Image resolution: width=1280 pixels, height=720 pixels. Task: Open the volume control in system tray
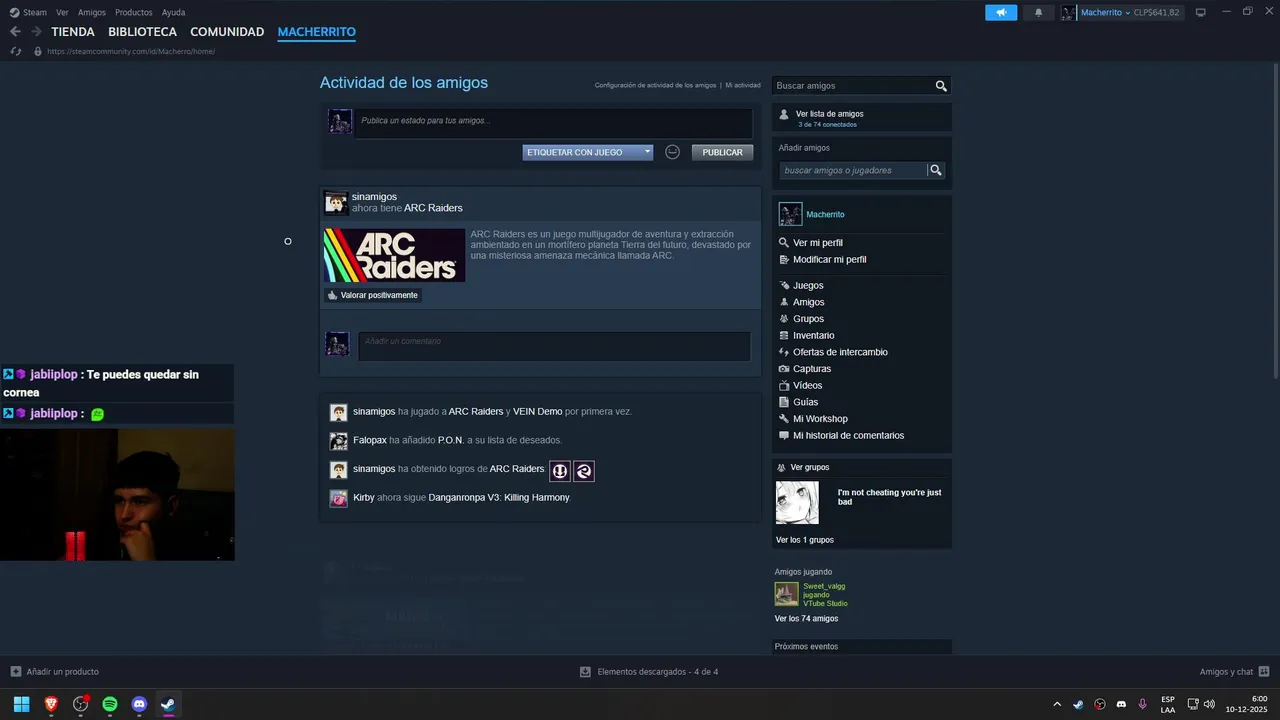click(x=1209, y=704)
